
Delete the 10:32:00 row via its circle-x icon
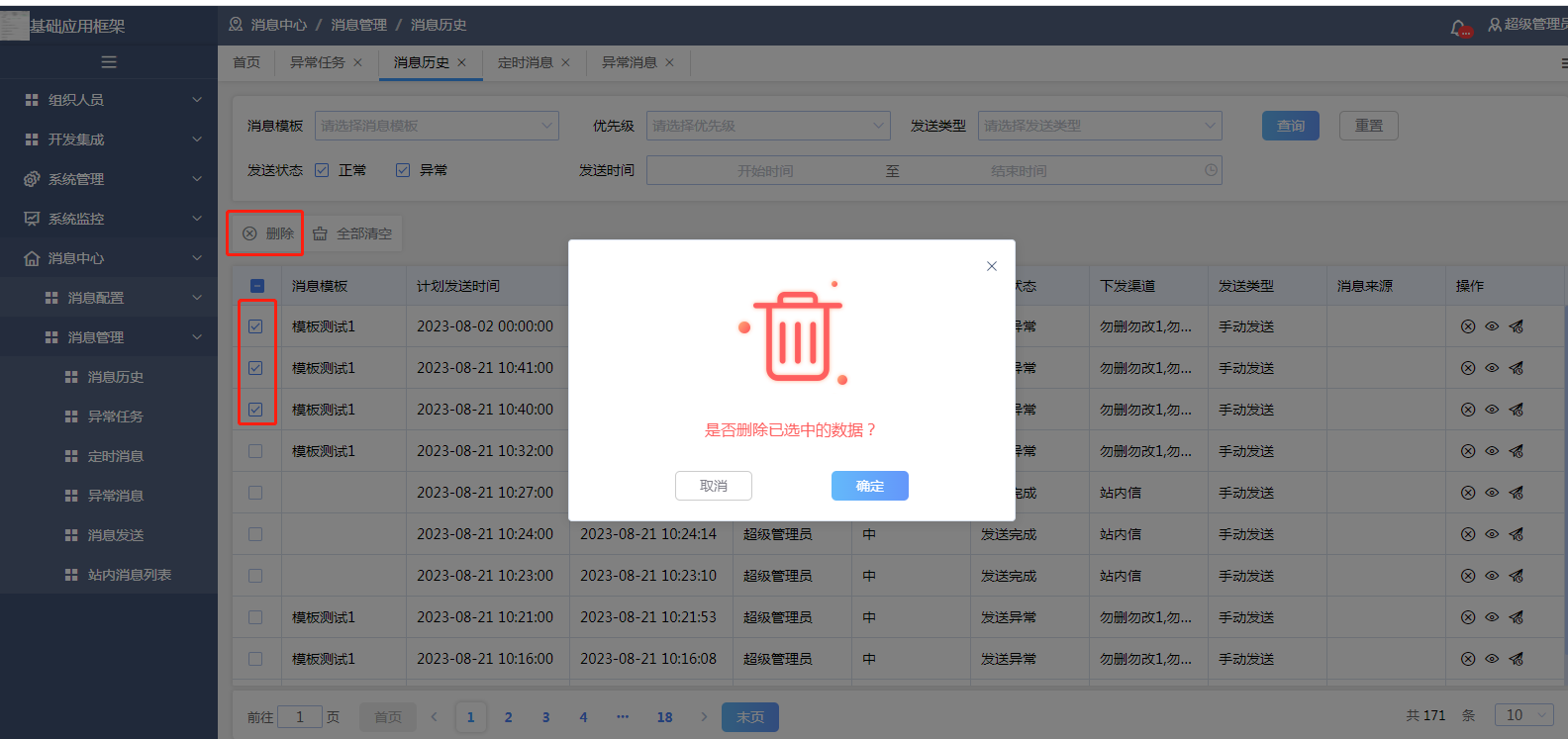1468,451
